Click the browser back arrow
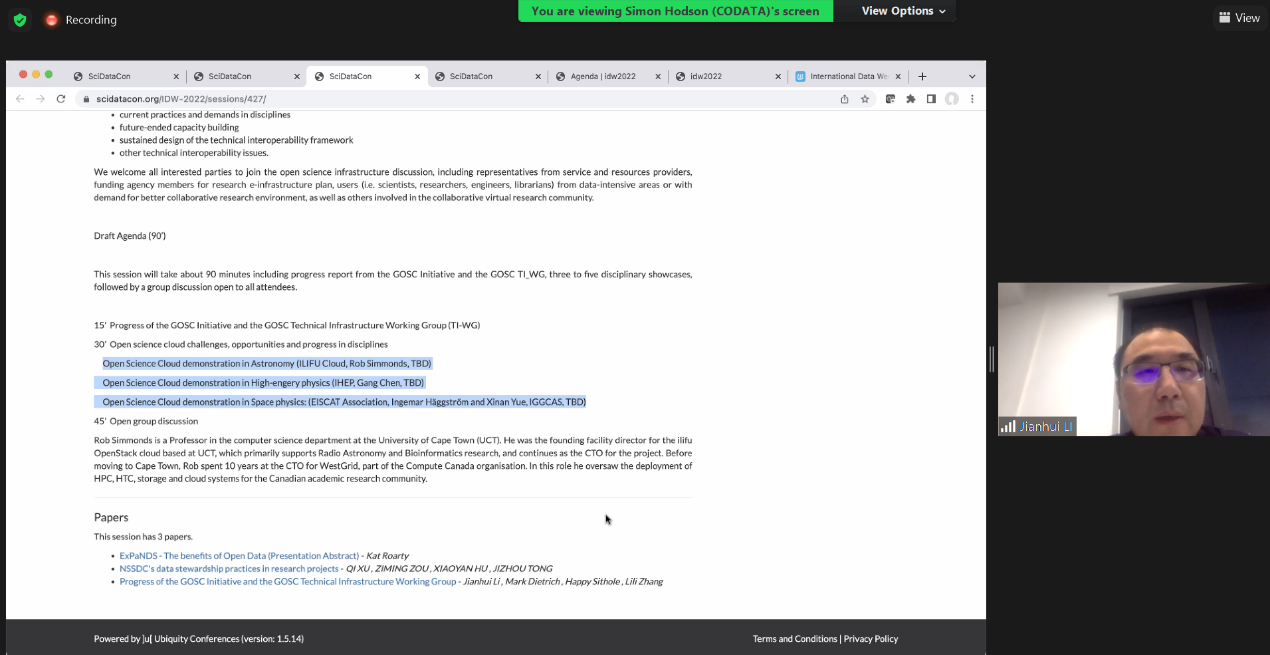The image size is (1270, 655). (x=20, y=99)
